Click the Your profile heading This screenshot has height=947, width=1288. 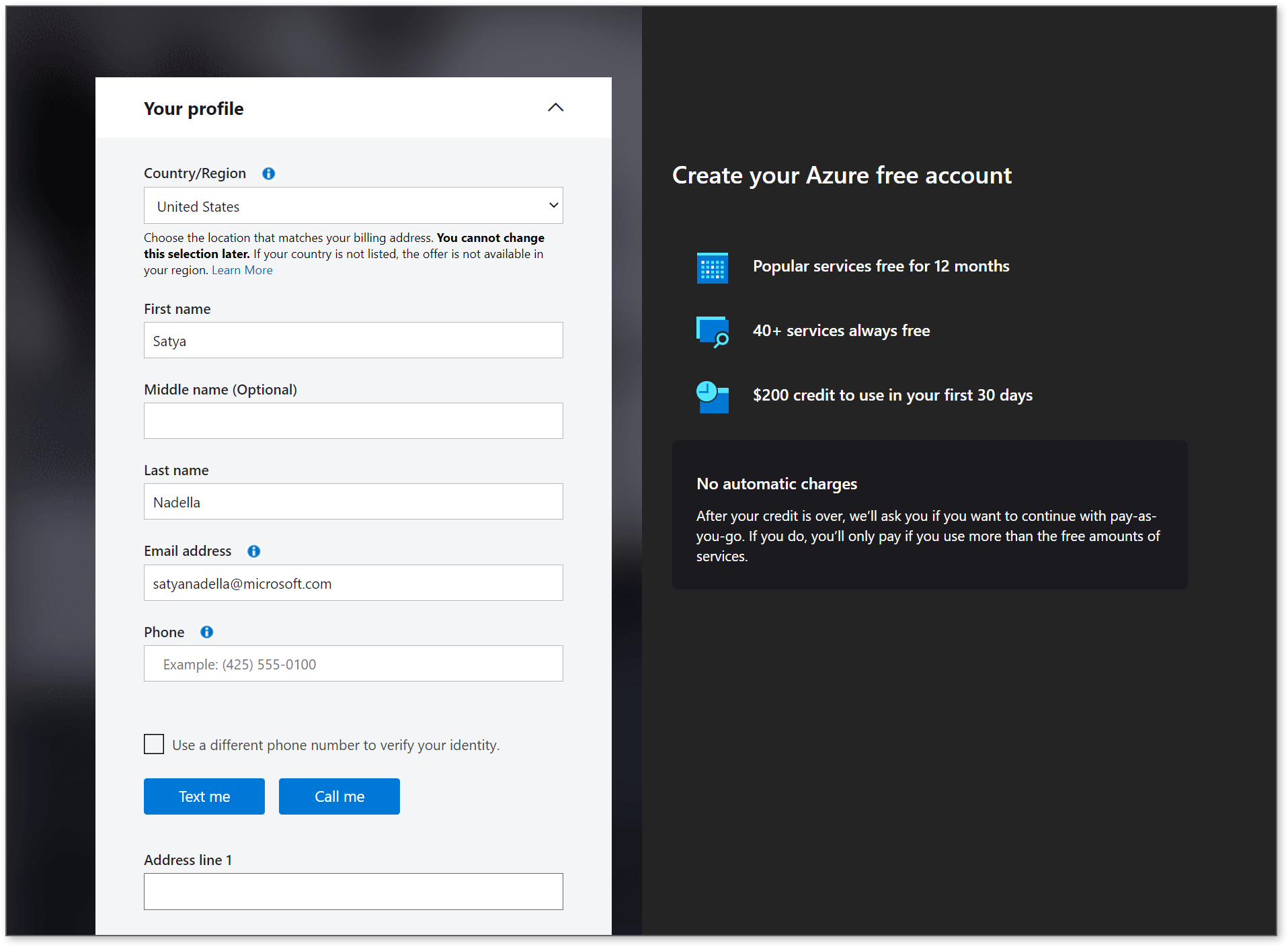tap(194, 109)
